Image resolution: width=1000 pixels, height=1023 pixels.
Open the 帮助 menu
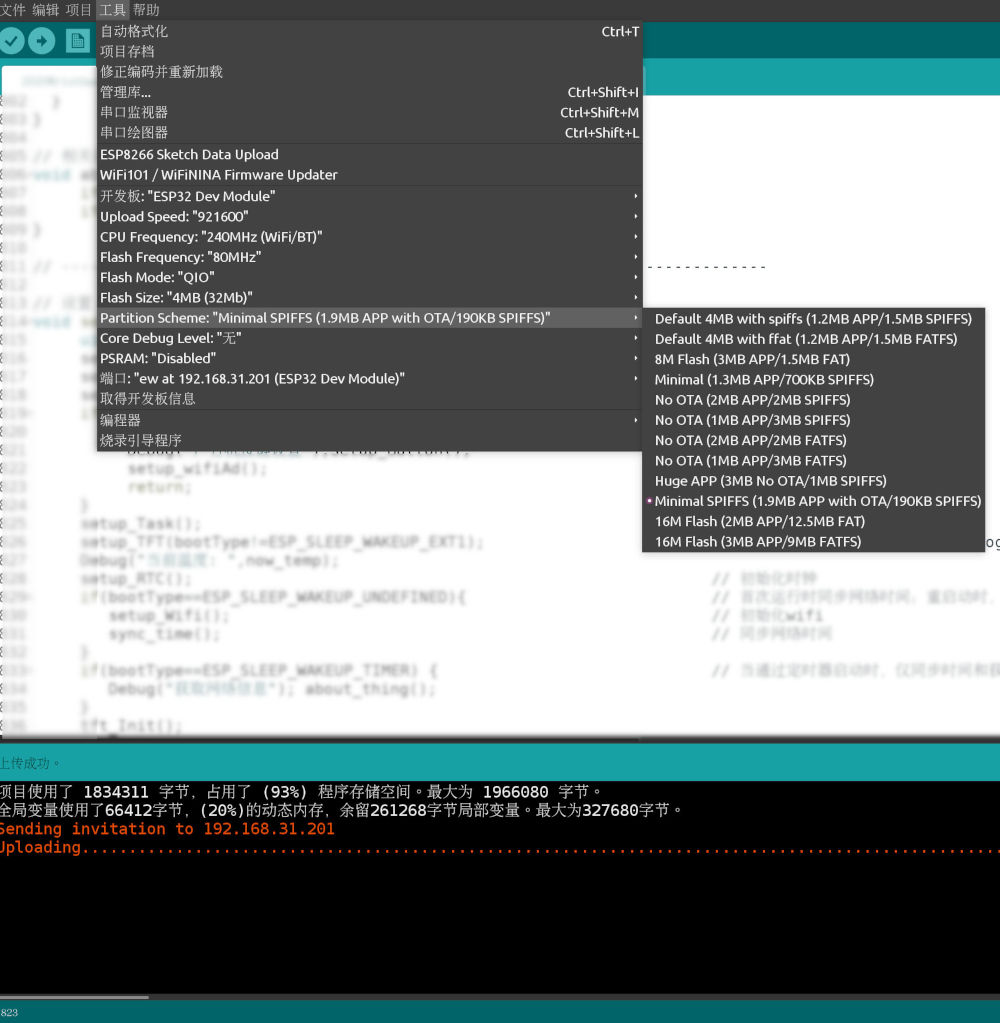click(x=146, y=10)
